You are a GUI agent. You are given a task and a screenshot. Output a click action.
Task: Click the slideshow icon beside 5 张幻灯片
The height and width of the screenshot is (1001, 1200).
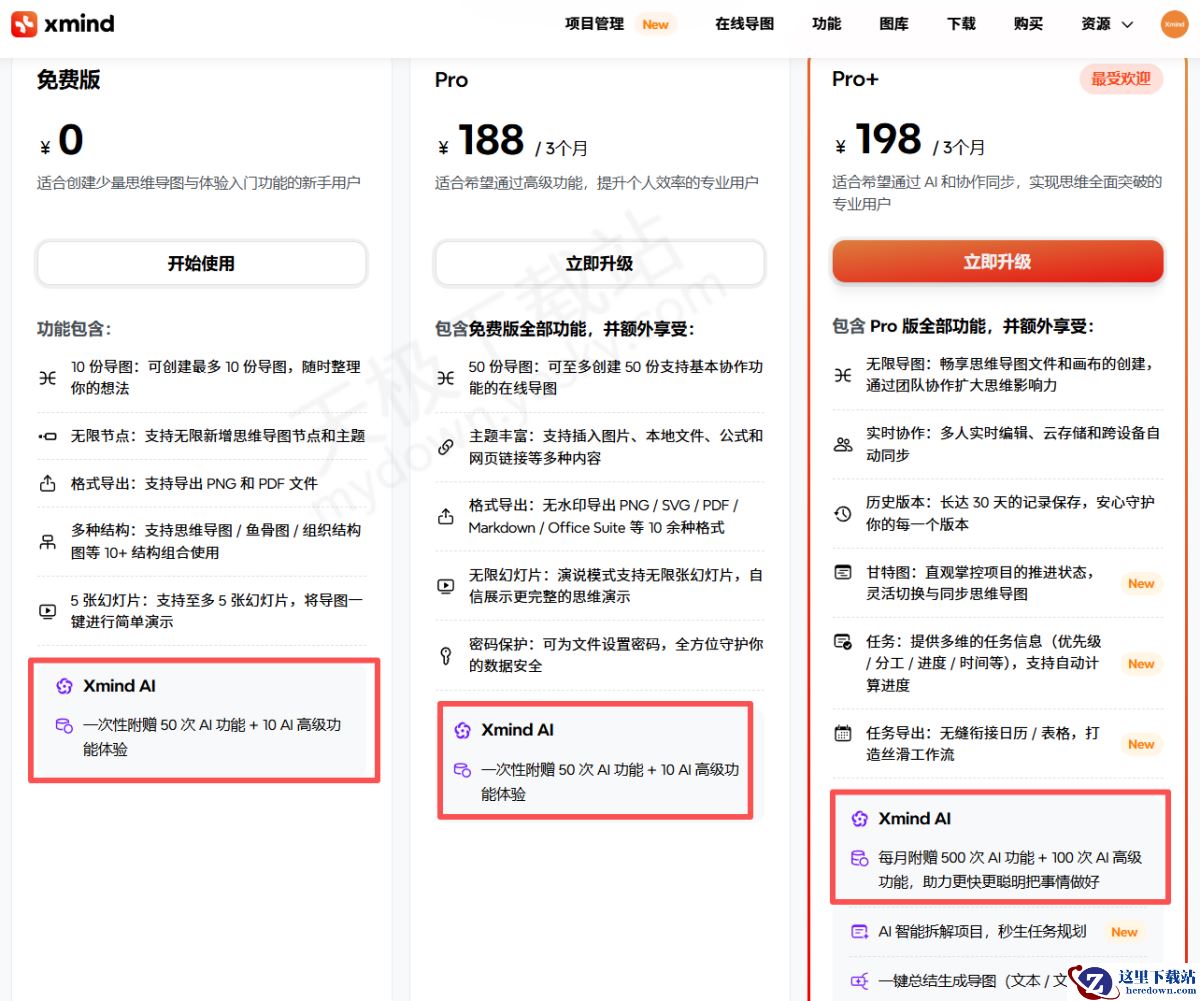47,610
